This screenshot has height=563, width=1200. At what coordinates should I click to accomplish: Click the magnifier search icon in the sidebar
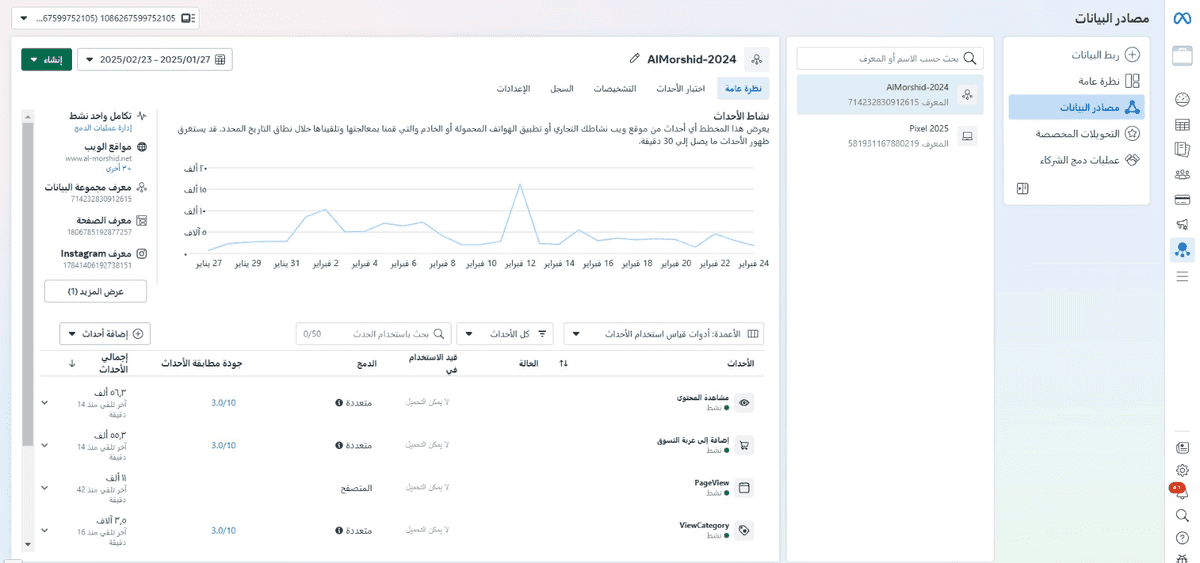[x=1182, y=516]
